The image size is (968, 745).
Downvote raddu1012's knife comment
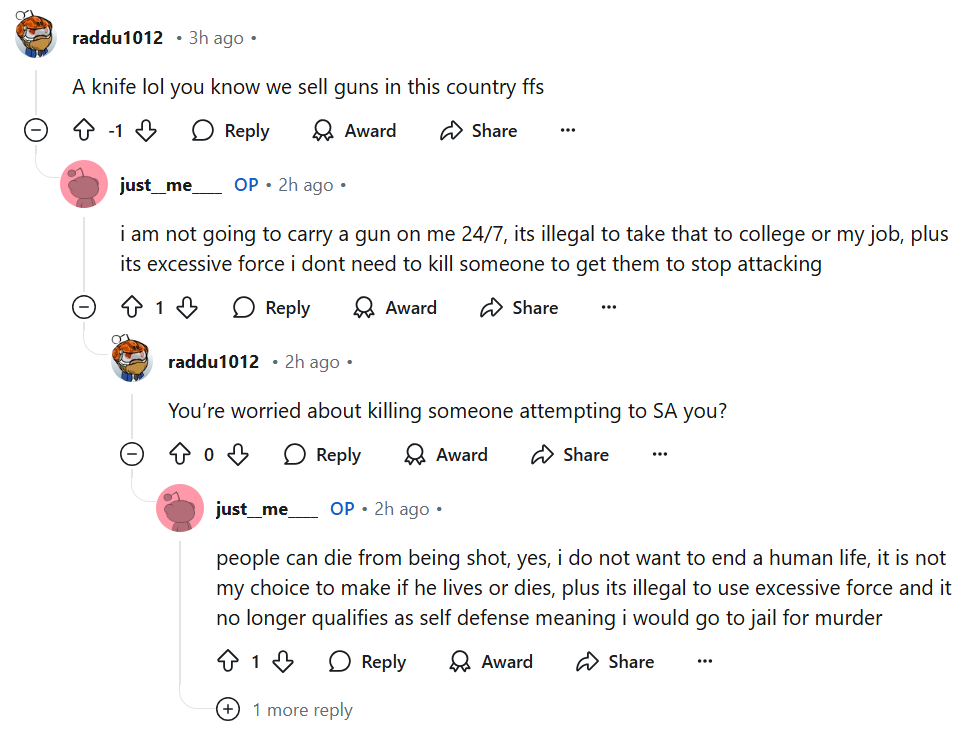[146, 131]
